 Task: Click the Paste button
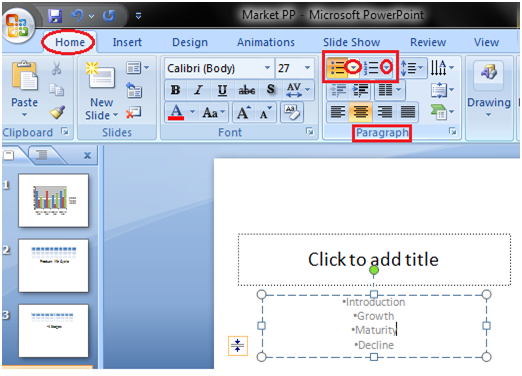point(24,89)
